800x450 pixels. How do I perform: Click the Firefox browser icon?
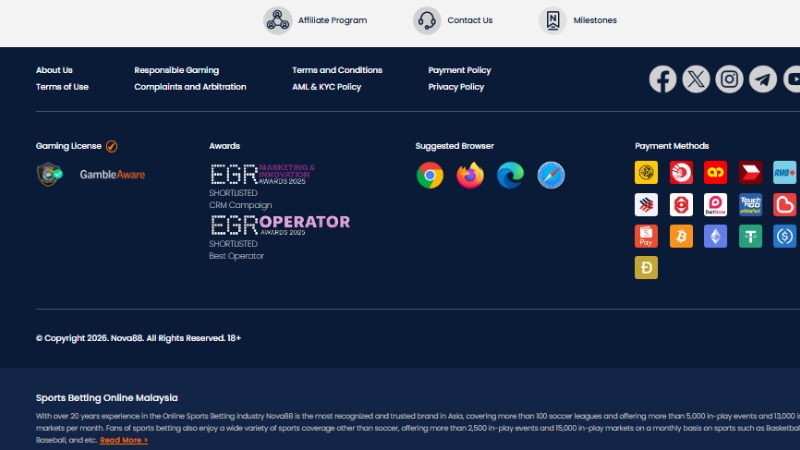click(x=470, y=175)
